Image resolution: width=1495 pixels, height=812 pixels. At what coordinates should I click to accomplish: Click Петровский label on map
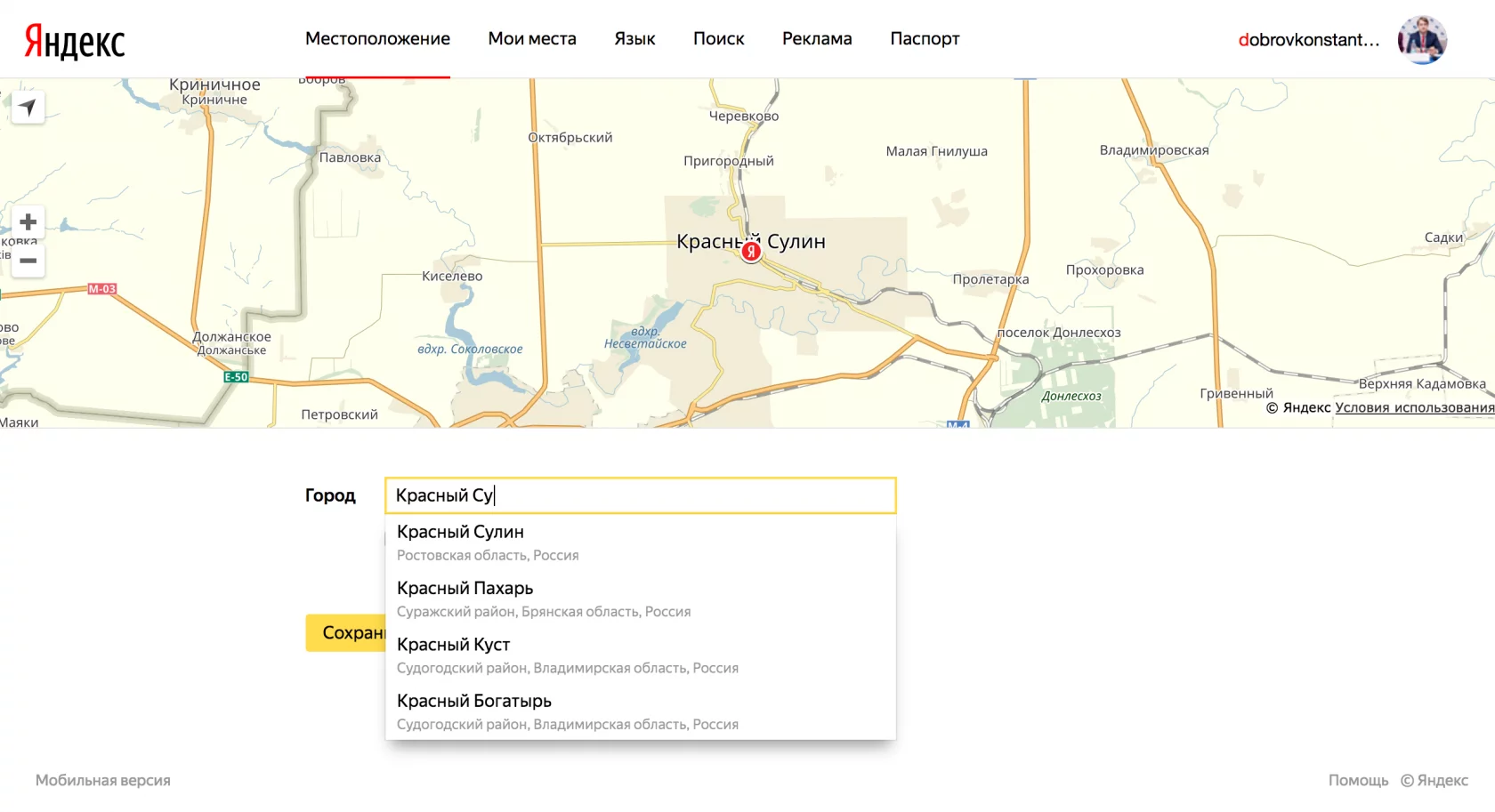pos(339,414)
